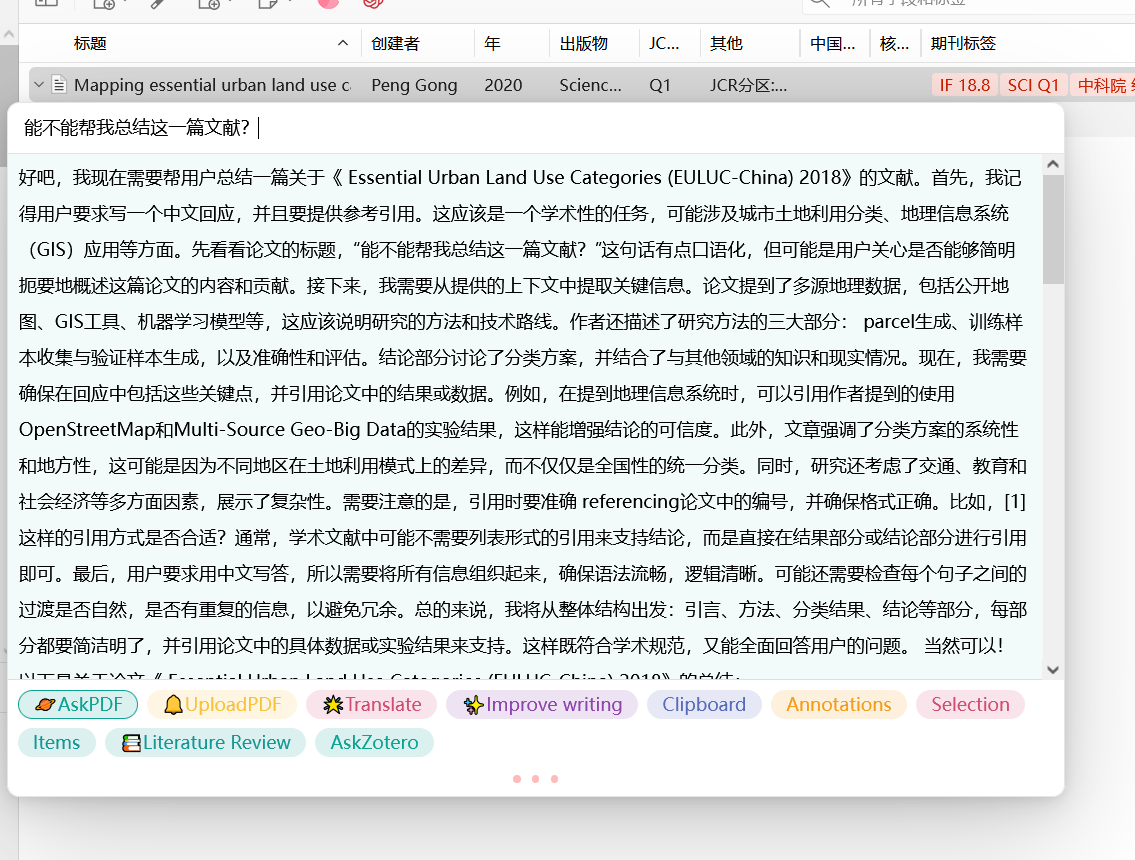The image size is (1135, 860).
Task: Focus the question input containing 能不能帮我总结这一篇文献?
Action: click(536, 128)
